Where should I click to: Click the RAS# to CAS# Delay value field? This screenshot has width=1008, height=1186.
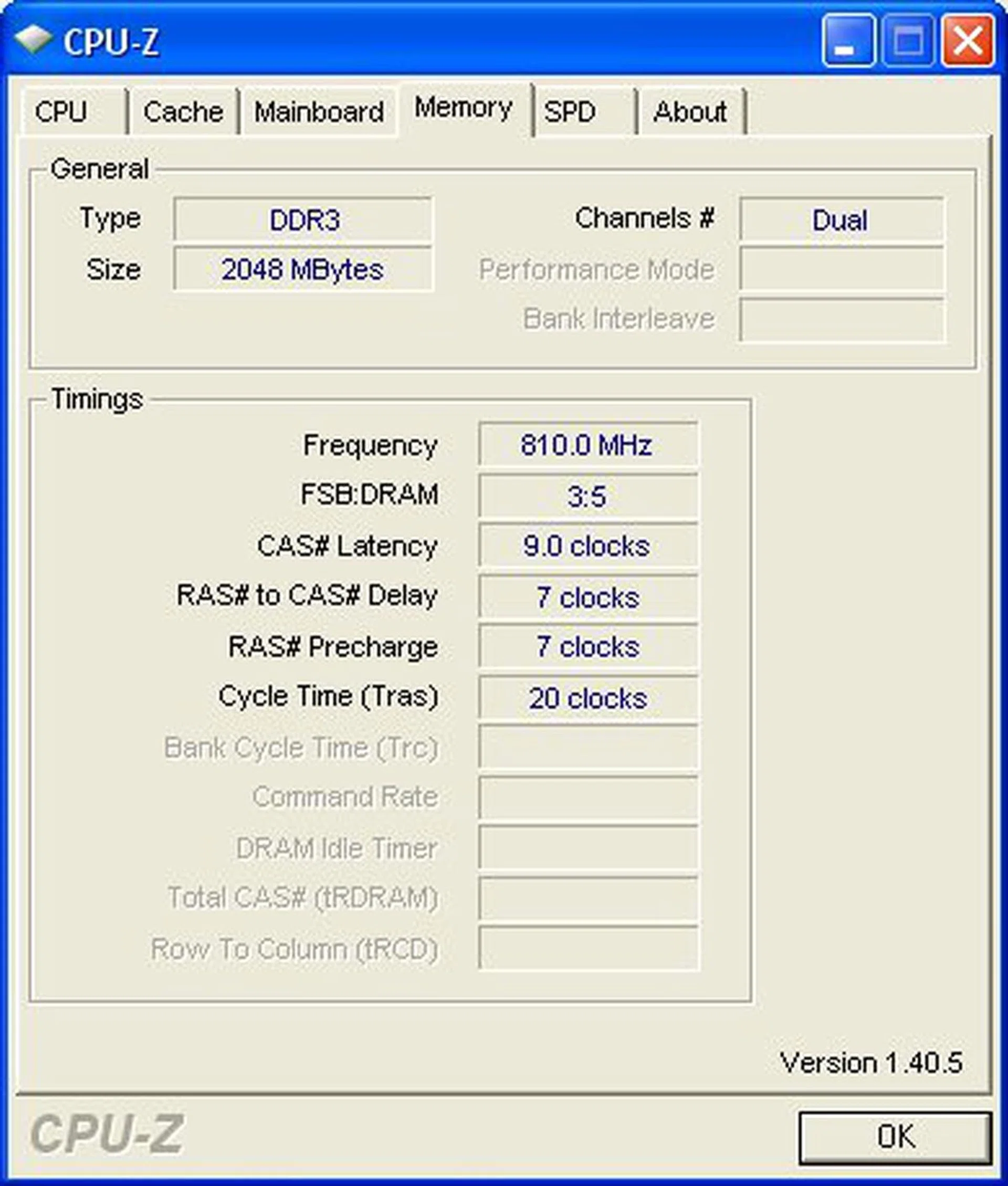(588, 597)
